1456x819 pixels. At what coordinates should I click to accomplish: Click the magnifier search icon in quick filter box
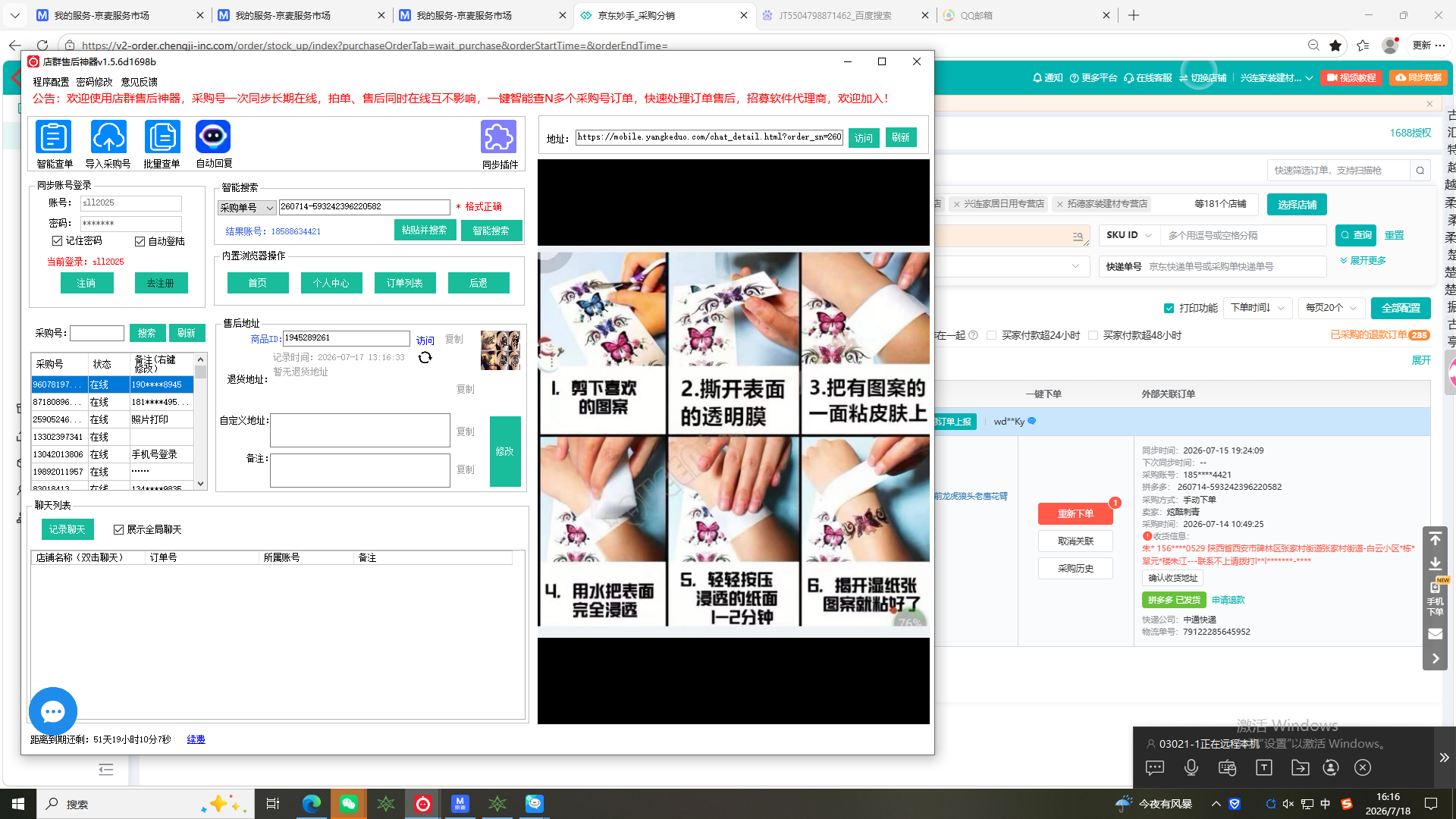tap(1420, 171)
